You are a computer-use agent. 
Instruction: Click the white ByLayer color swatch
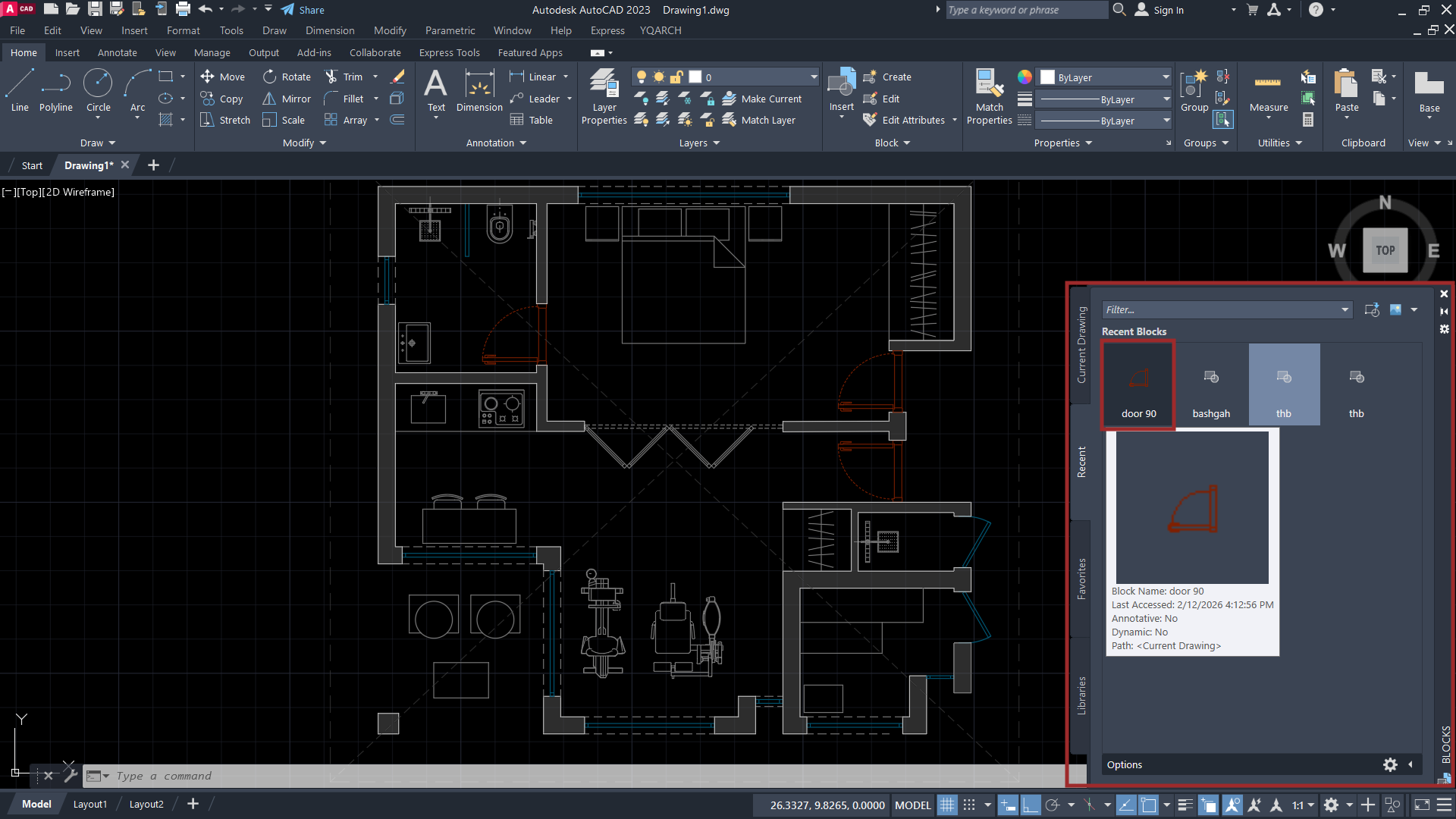pos(1047,77)
